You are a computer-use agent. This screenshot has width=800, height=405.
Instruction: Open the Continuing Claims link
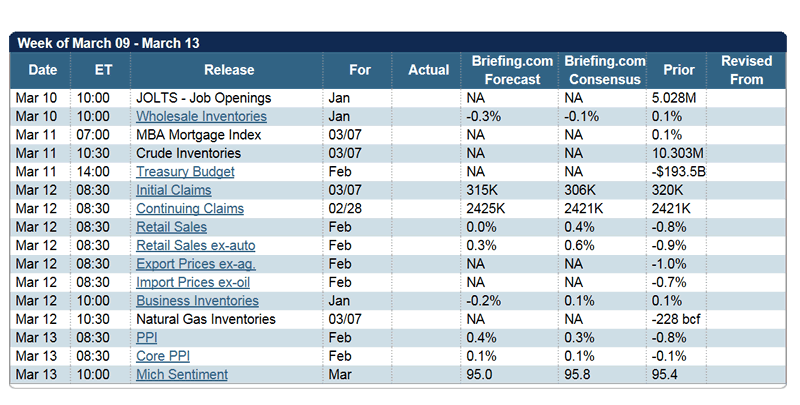190,209
